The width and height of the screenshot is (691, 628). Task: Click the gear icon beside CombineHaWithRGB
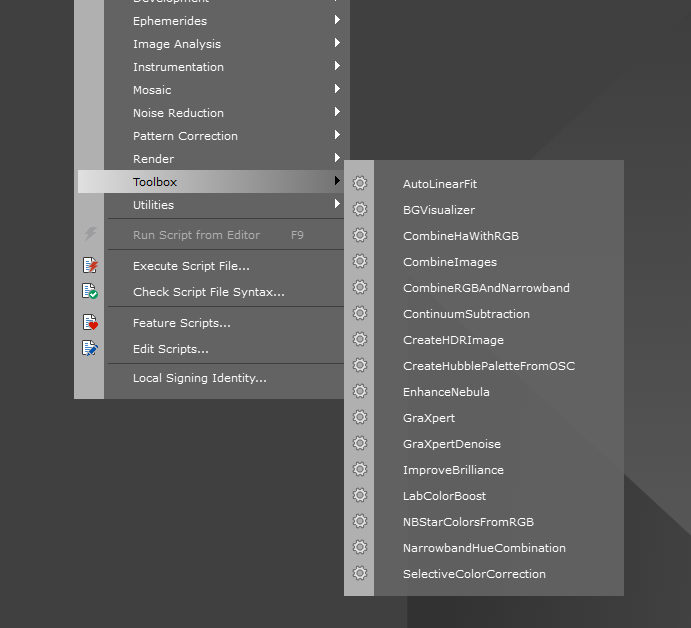tap(360, 235)
